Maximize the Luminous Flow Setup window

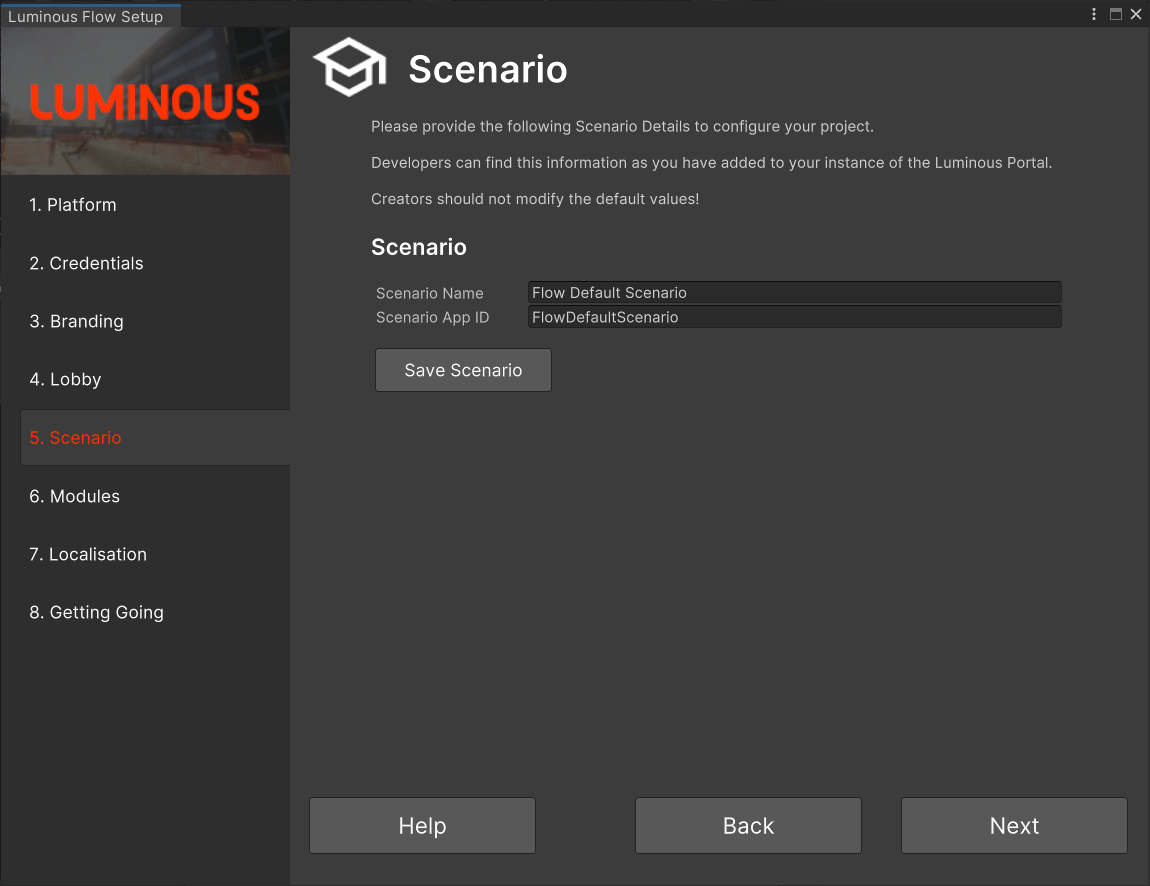coord(1116,14)
